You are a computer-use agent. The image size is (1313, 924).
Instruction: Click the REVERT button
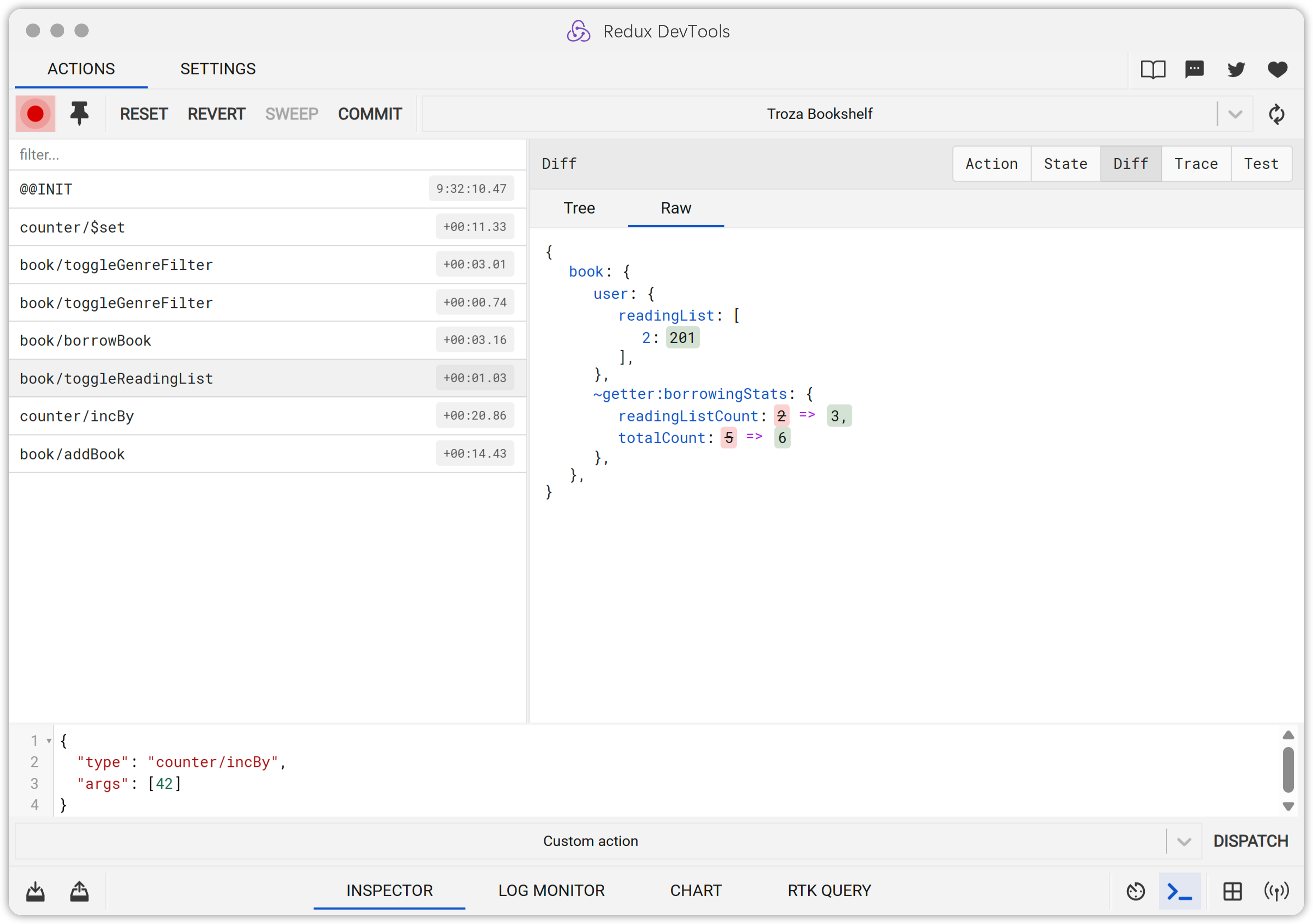pyautogui.click(x=216, y=113)
